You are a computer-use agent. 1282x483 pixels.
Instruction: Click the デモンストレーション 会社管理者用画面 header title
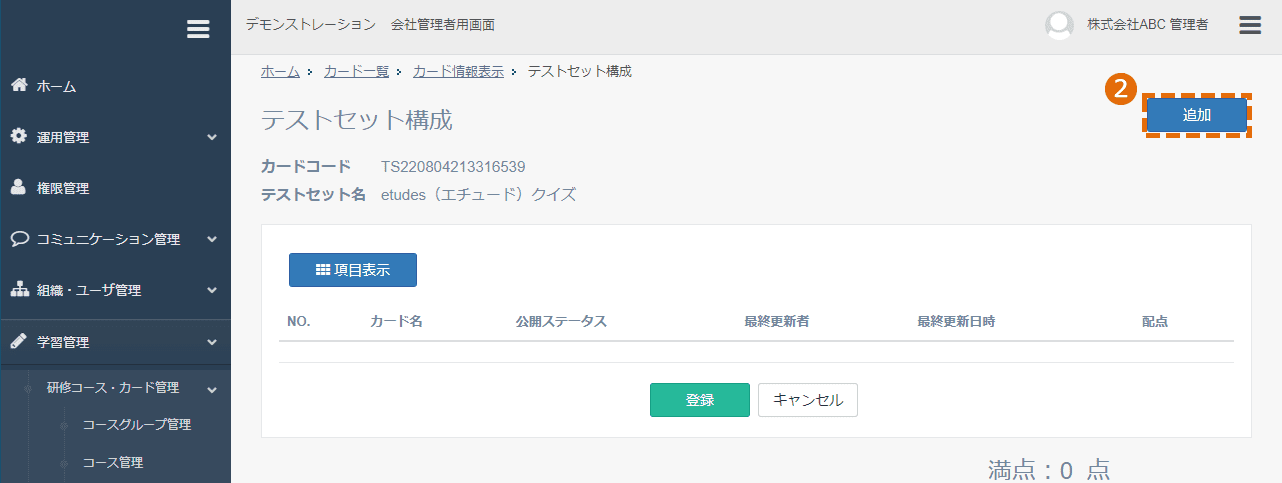point(370,24)
